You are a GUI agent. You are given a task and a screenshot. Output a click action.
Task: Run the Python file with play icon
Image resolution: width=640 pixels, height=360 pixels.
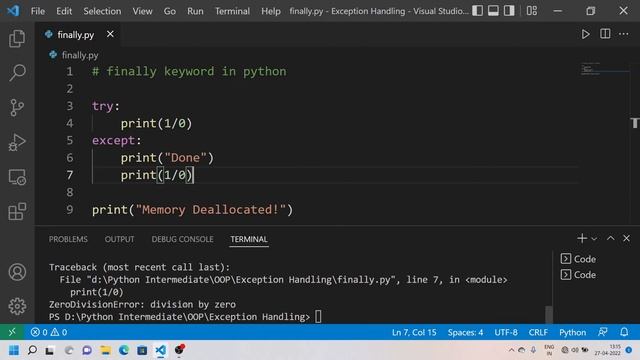click(585, 34)
